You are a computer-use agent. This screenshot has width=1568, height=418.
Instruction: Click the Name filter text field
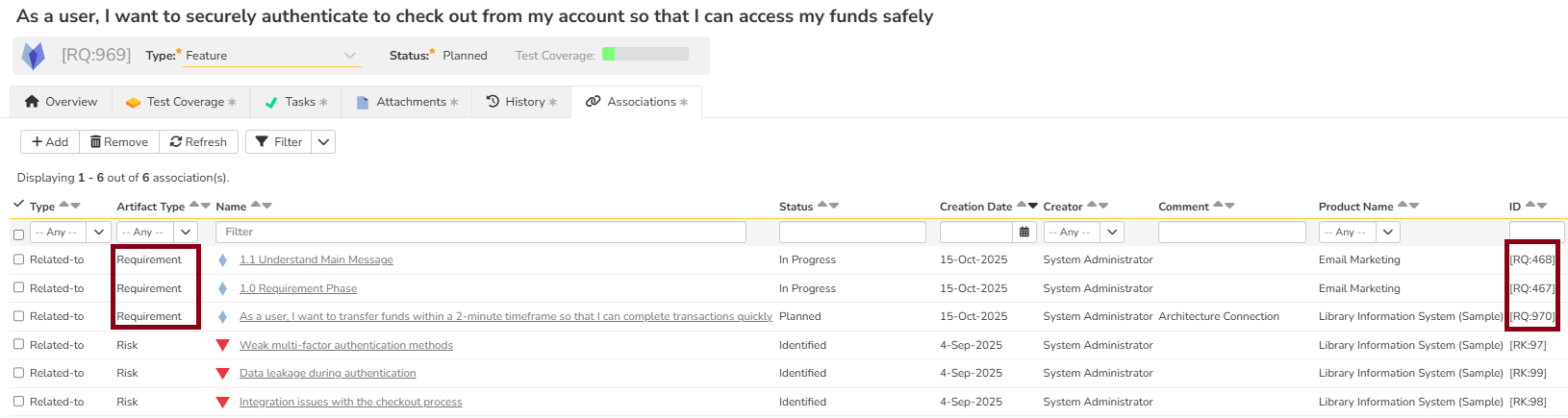(480, 233)
